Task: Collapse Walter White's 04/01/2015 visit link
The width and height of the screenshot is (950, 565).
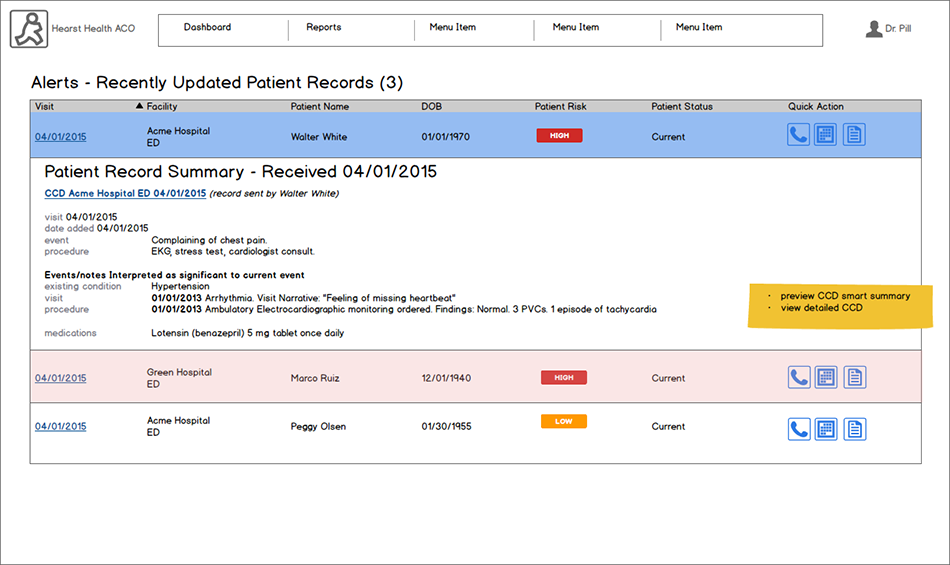Action: [60, 137]
